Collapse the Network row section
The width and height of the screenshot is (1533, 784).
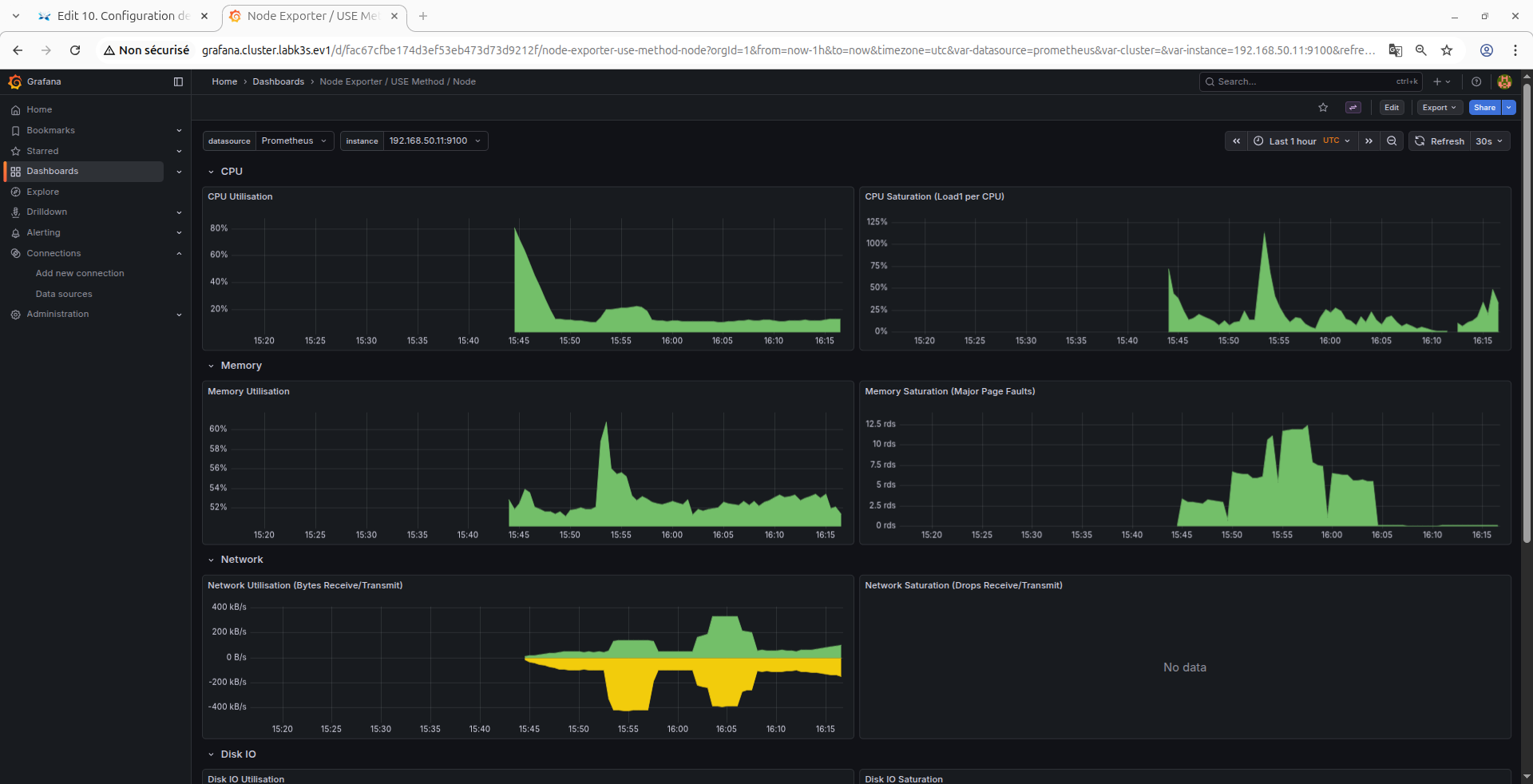click(x=211, y=560)
